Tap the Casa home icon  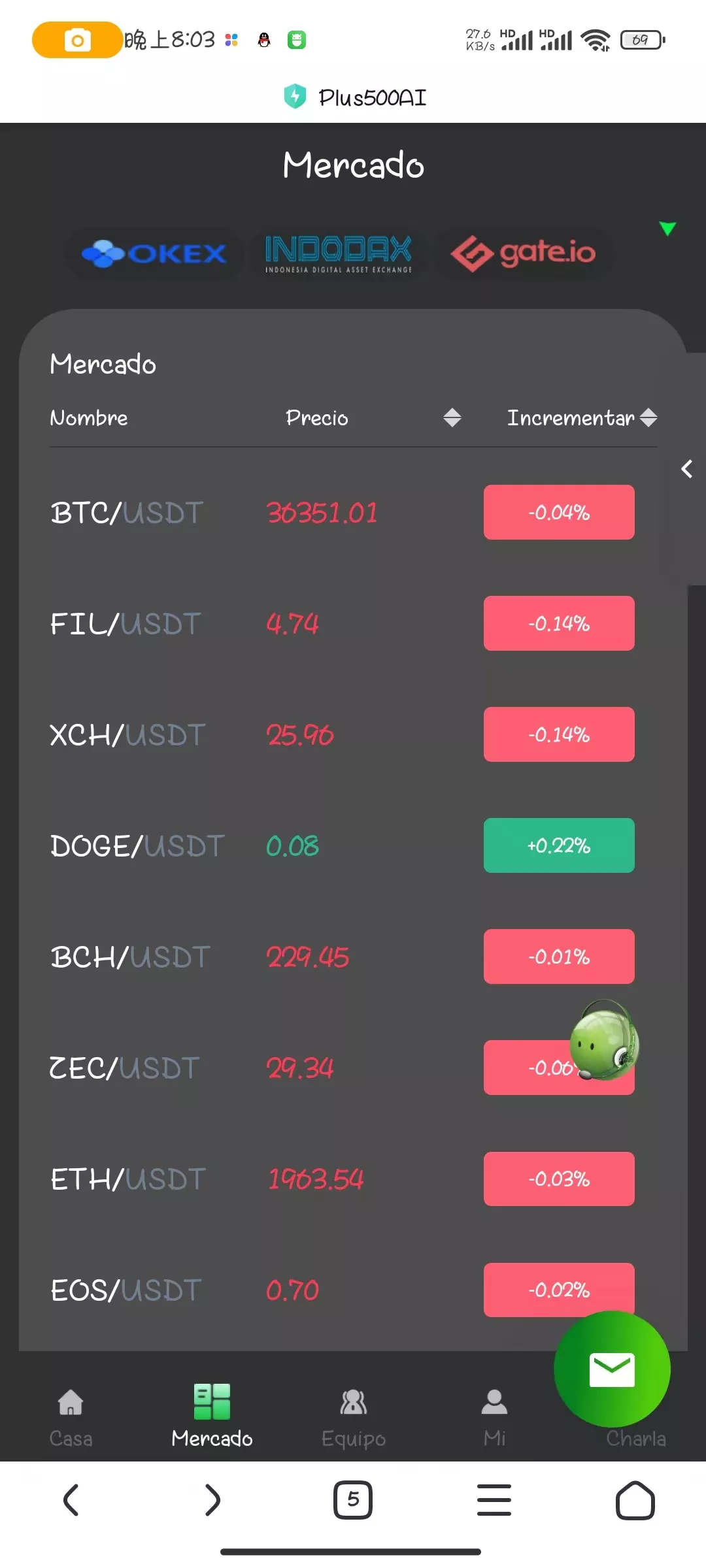(71, 1402)
